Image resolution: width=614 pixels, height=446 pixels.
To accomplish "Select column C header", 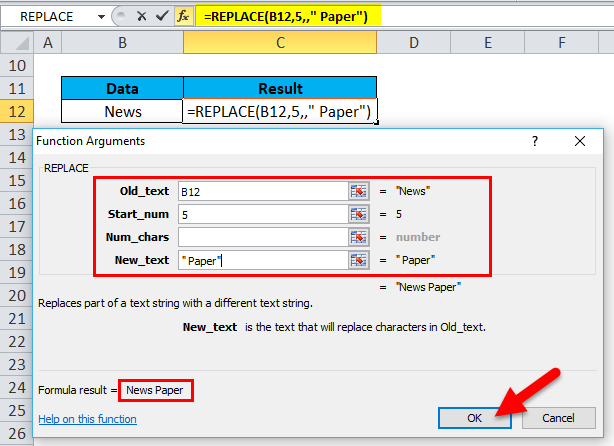I will [x=280, y=42].
